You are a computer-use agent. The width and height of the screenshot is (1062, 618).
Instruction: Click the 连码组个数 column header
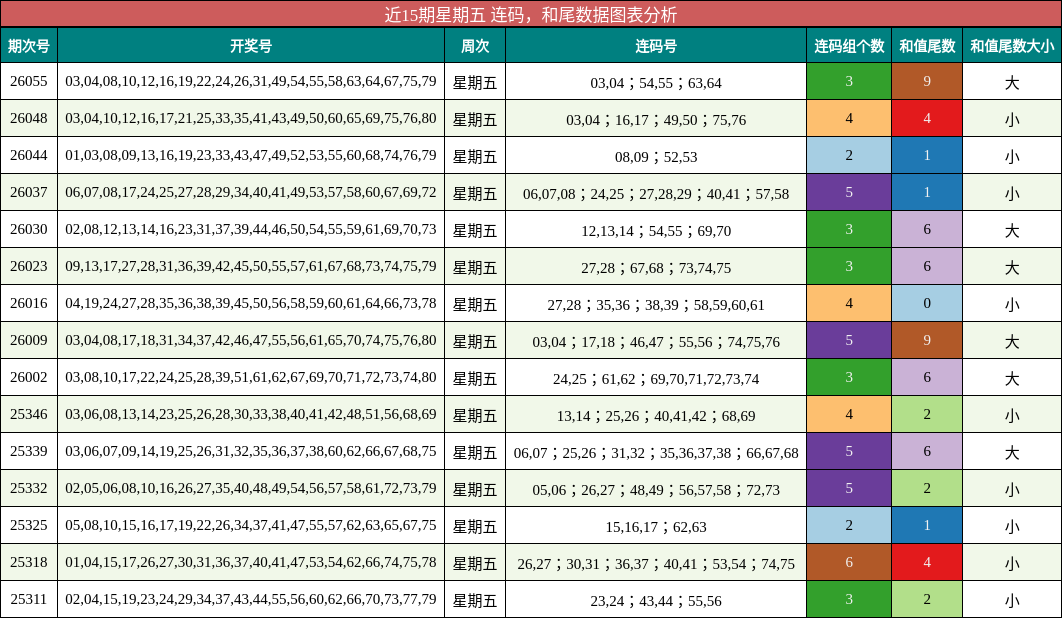tap(849, 45)
